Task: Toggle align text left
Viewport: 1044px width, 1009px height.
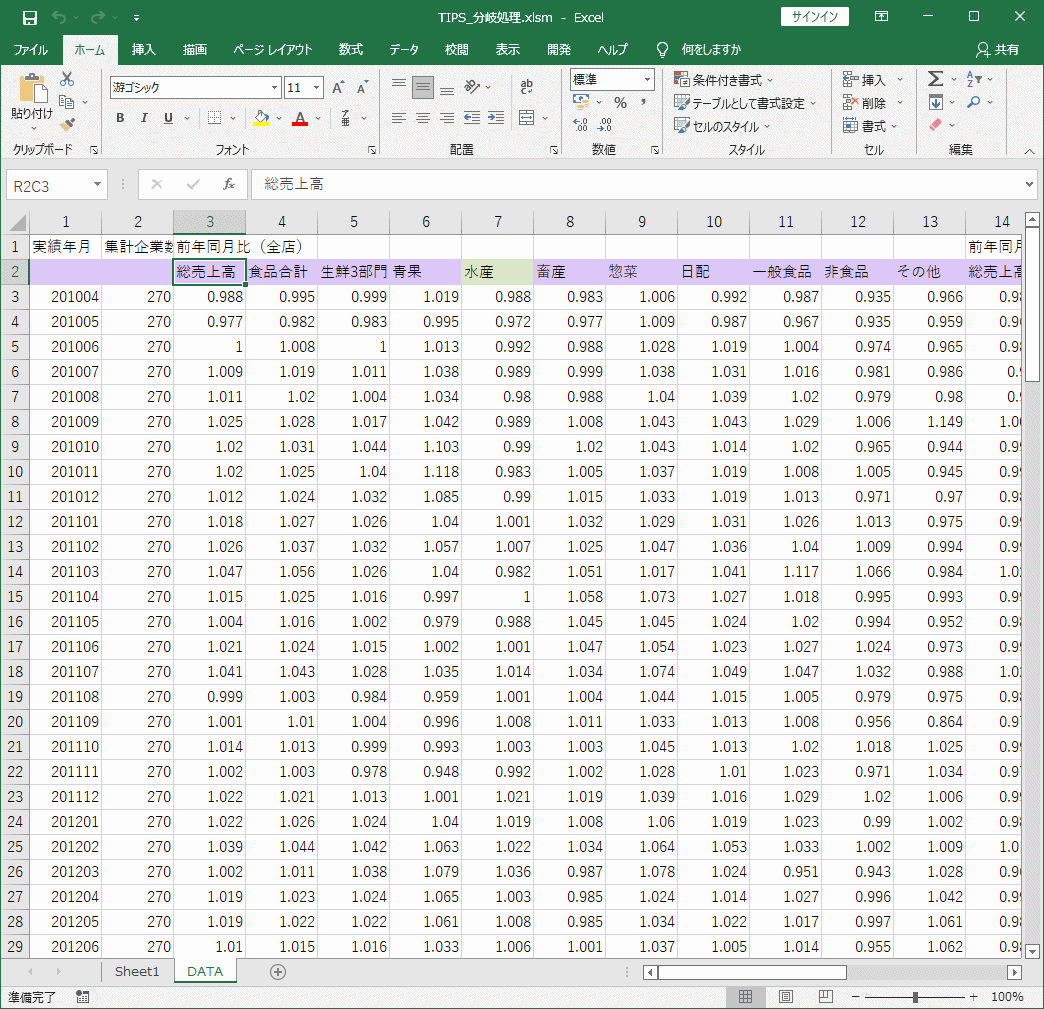Action: tap(399, 118)
